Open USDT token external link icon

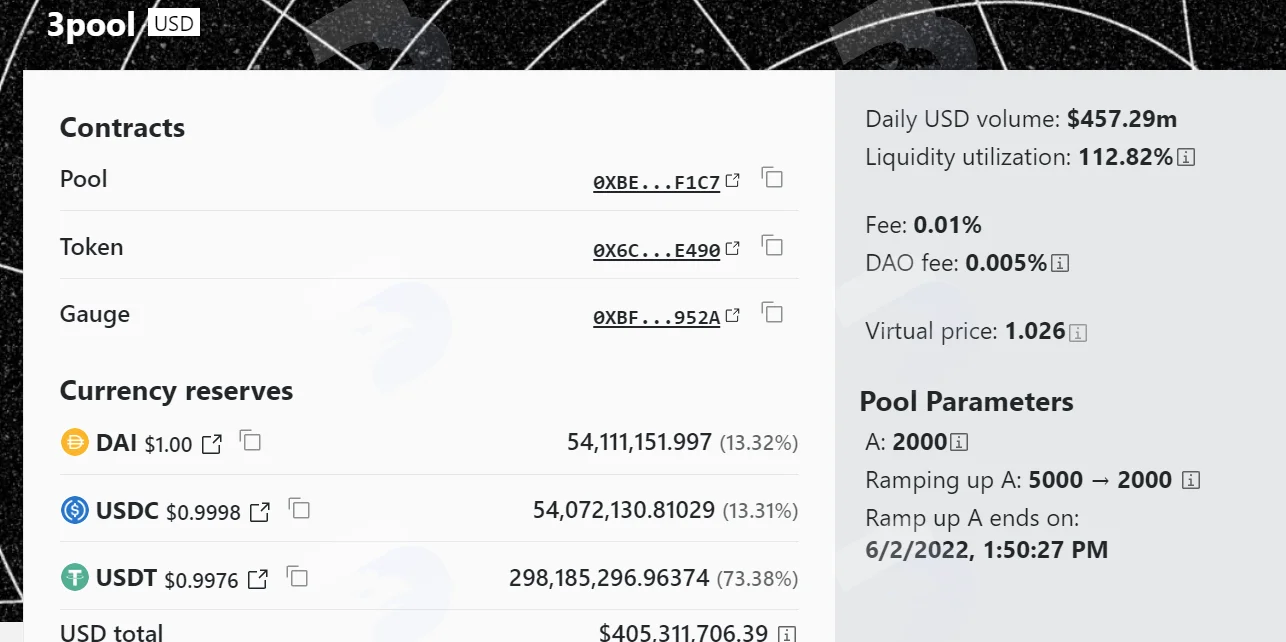258,580
